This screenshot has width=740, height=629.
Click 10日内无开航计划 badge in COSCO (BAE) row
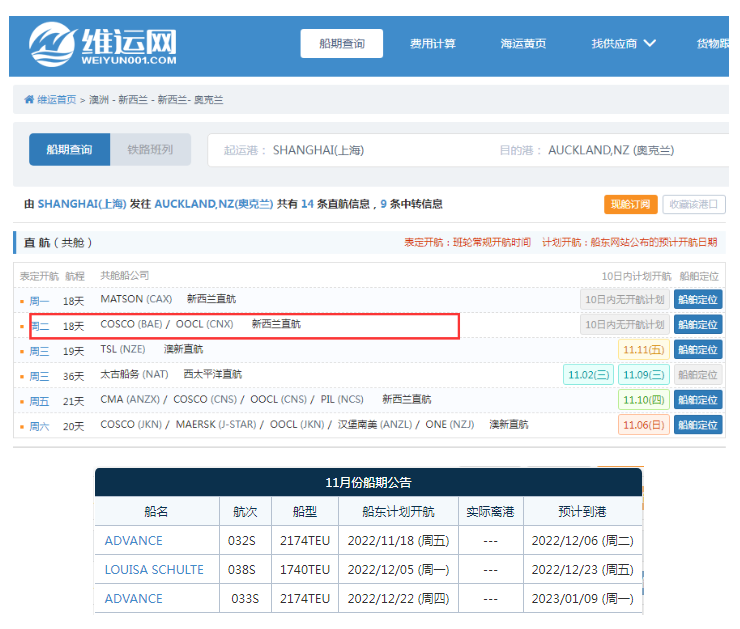(x=625, y=324)
